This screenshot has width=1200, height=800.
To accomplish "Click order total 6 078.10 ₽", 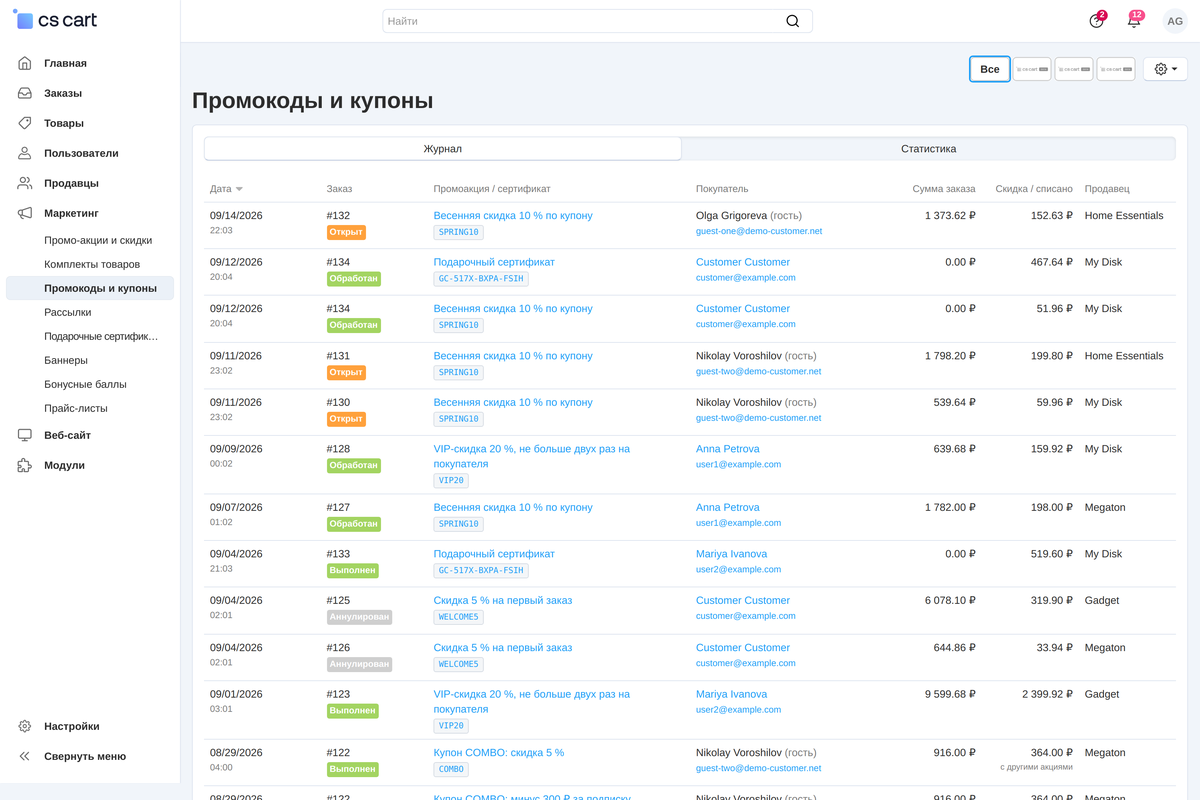I will coord(950,600).
